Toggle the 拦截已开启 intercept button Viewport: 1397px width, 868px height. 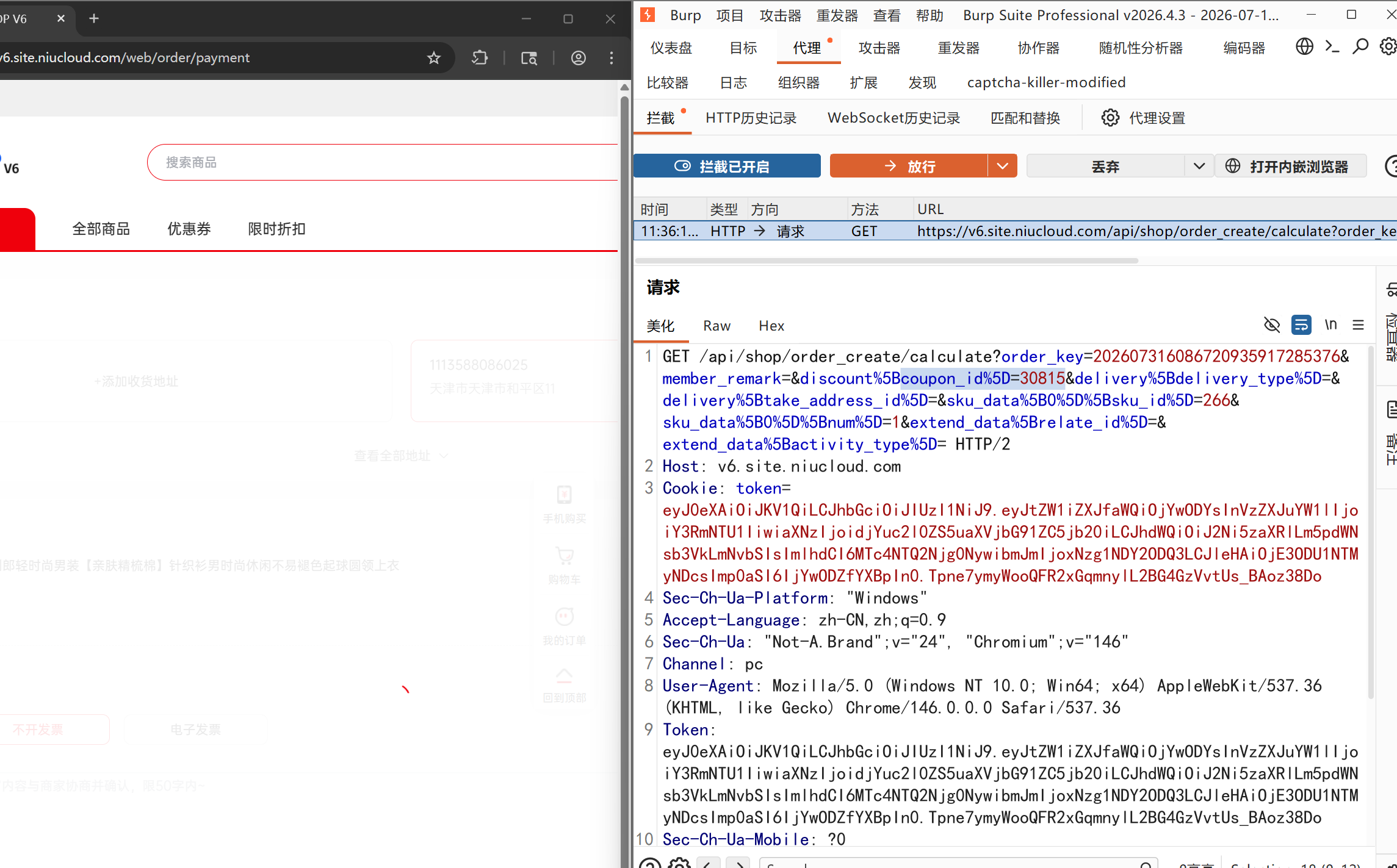tap(727, 166)
